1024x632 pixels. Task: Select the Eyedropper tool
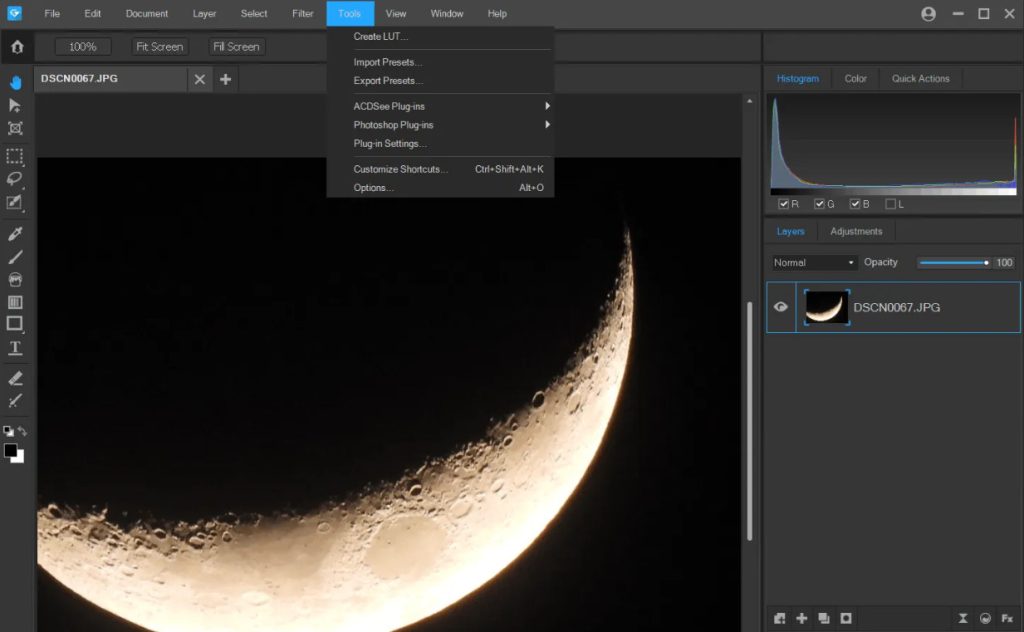point(15,234)
